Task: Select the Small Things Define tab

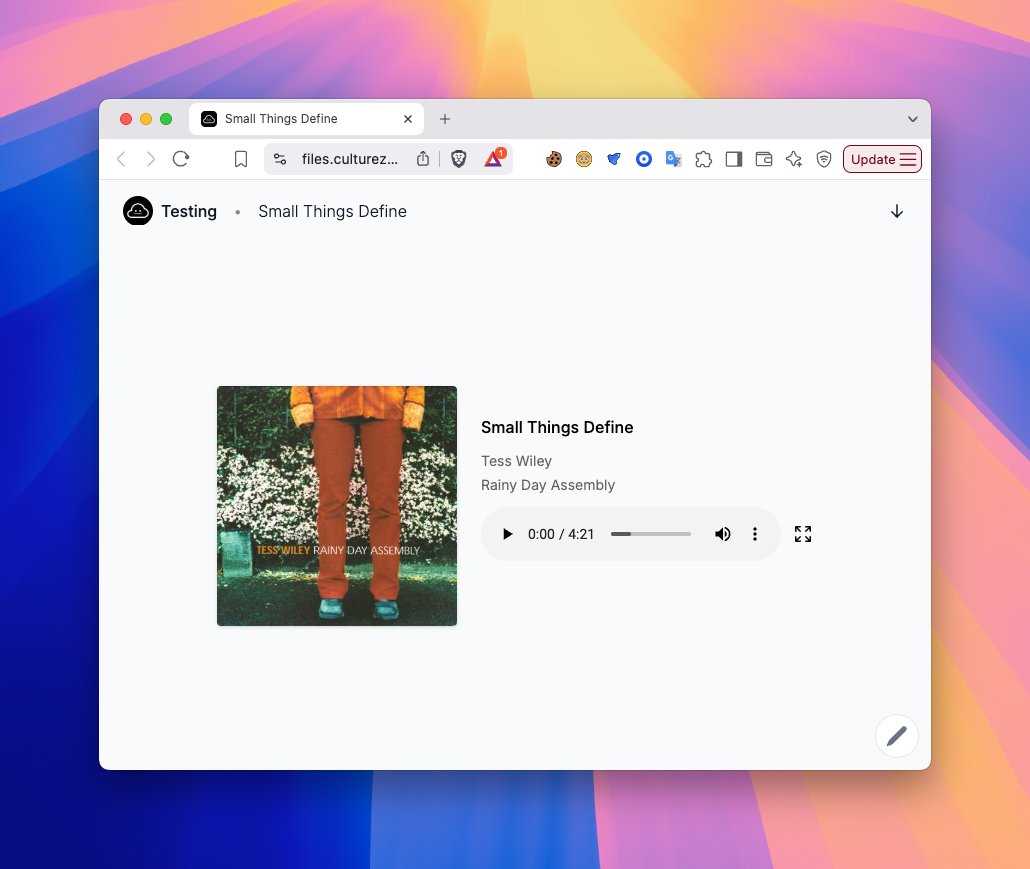Action: [x=306, y=119]
